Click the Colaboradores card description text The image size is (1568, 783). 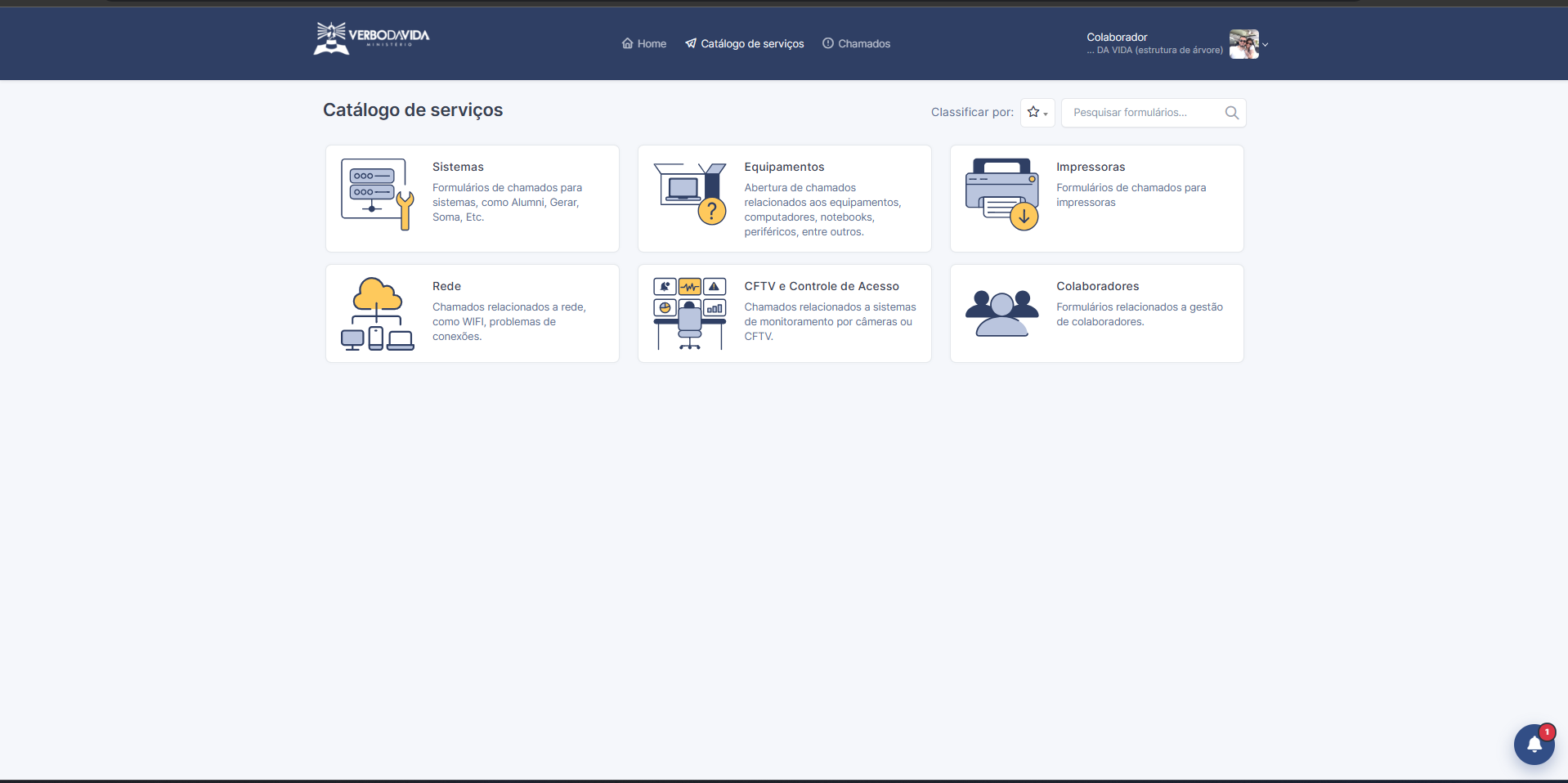tap(1140, 315)
